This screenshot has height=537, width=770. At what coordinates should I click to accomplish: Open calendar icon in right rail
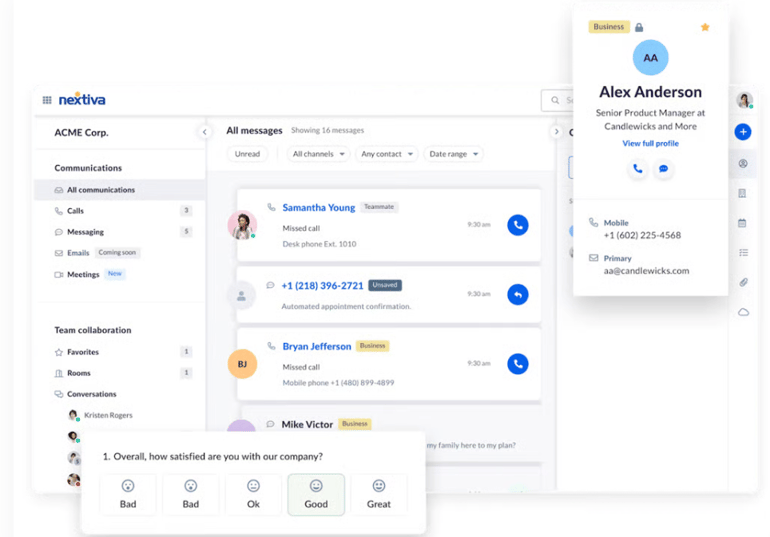[x=742, y=223]
